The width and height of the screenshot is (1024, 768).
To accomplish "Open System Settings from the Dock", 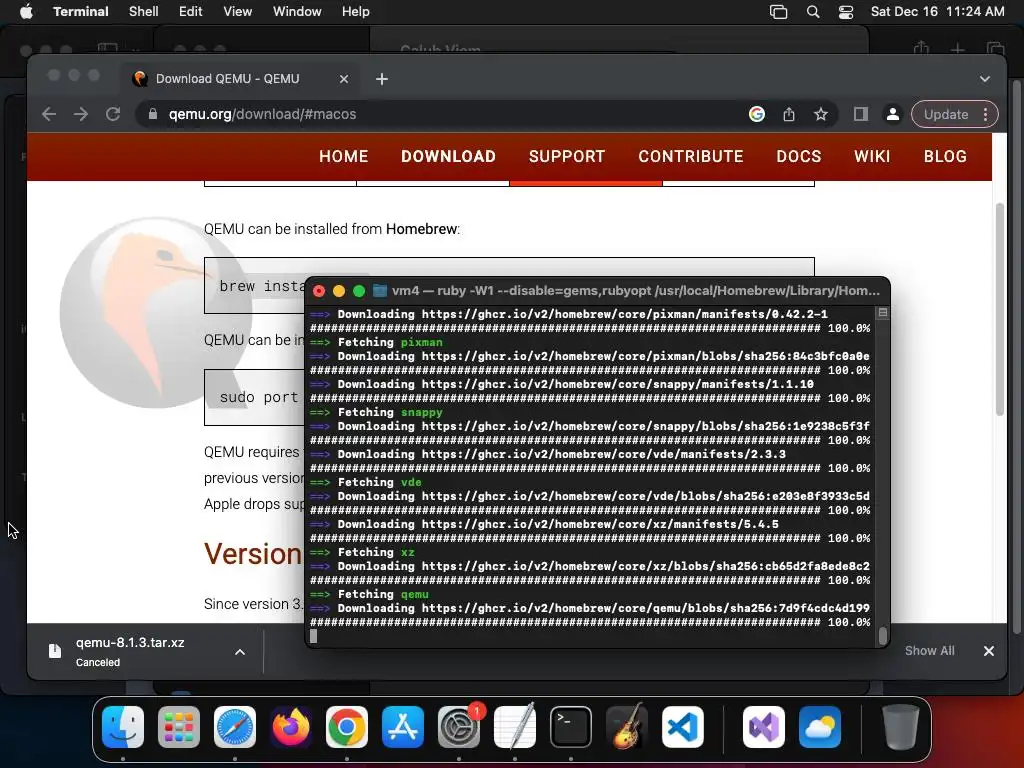I will click(458, 727).
